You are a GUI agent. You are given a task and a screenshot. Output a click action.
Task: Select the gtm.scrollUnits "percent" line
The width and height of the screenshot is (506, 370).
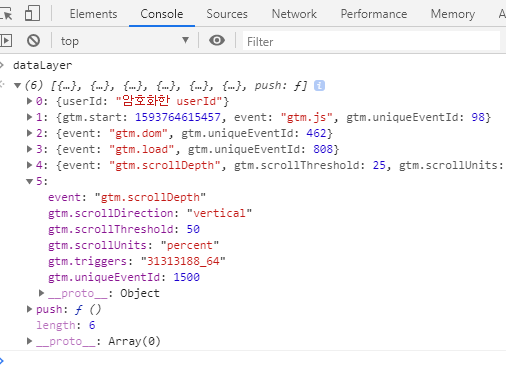point(133,245)
